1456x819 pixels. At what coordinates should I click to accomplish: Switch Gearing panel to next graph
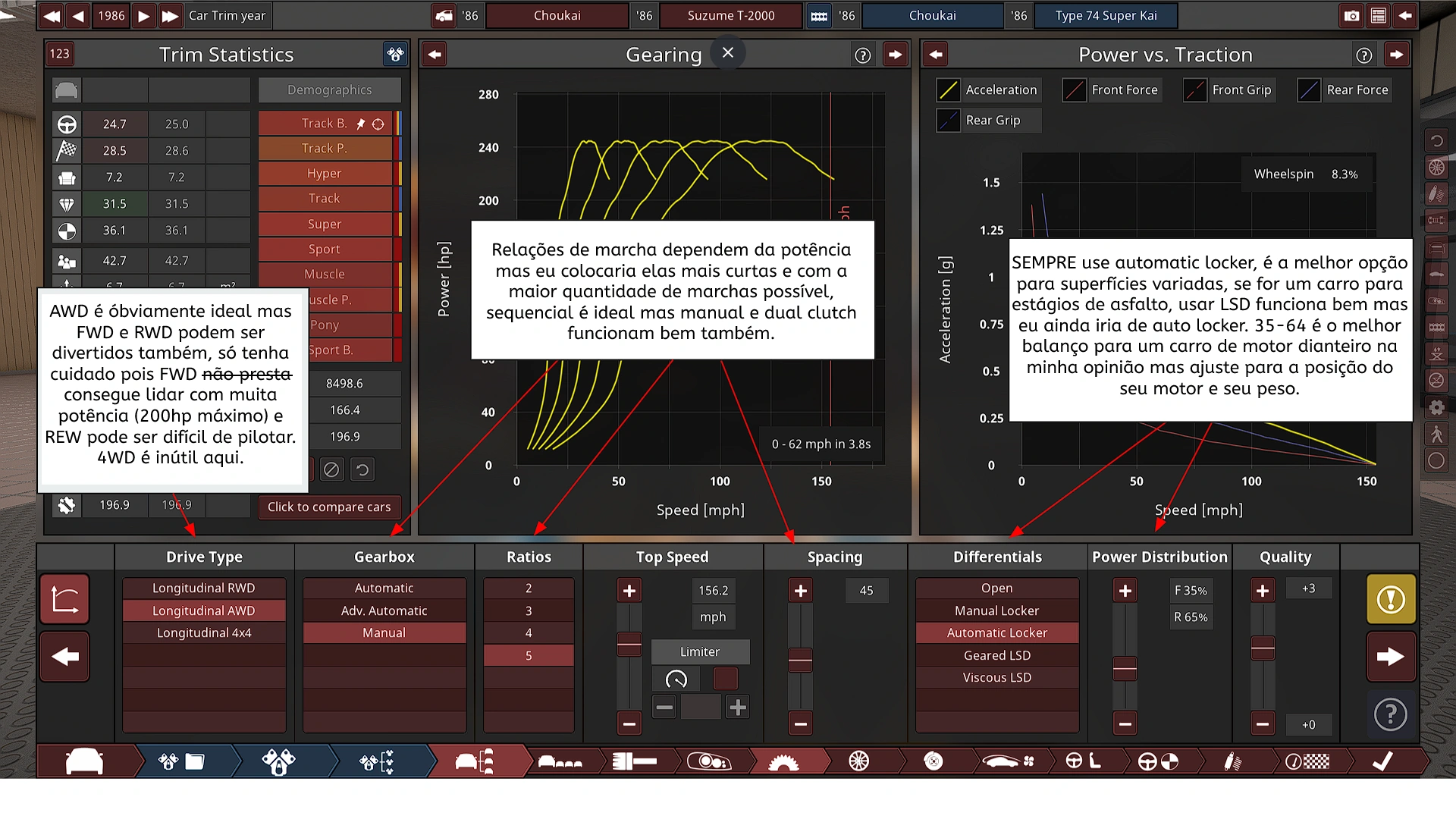(x=895, y=55)
